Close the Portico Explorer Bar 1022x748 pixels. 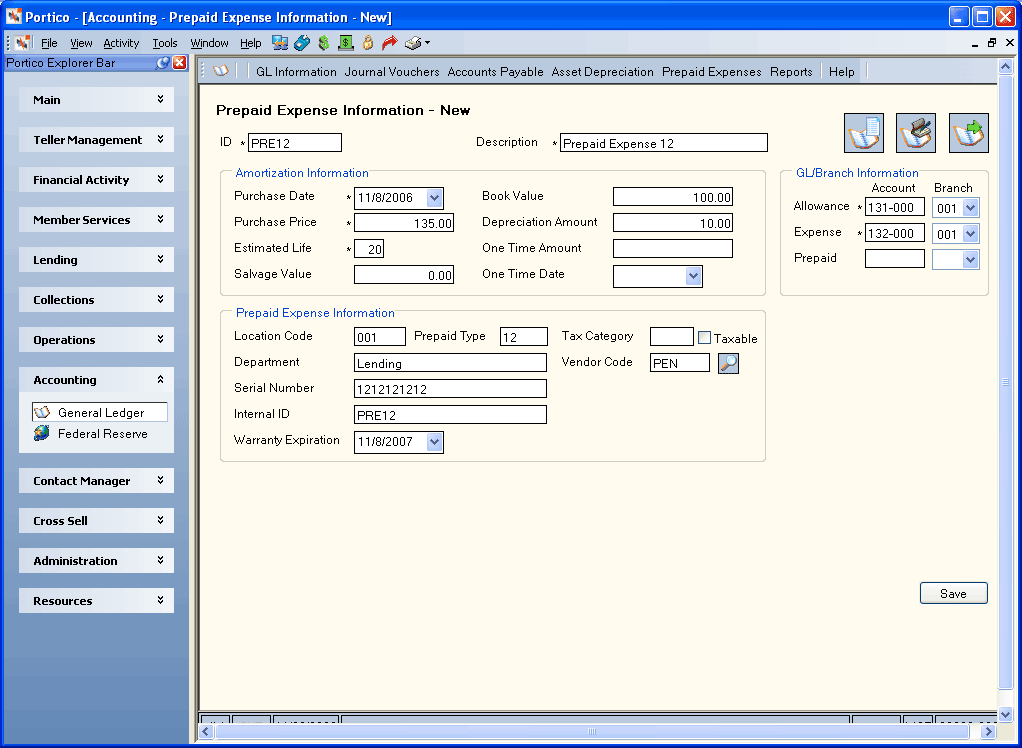pos(179,63)
